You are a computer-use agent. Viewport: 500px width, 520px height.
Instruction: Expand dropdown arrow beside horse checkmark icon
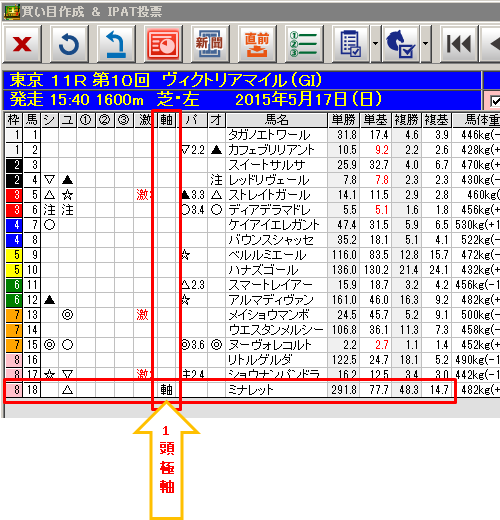[x=425, y=44]
